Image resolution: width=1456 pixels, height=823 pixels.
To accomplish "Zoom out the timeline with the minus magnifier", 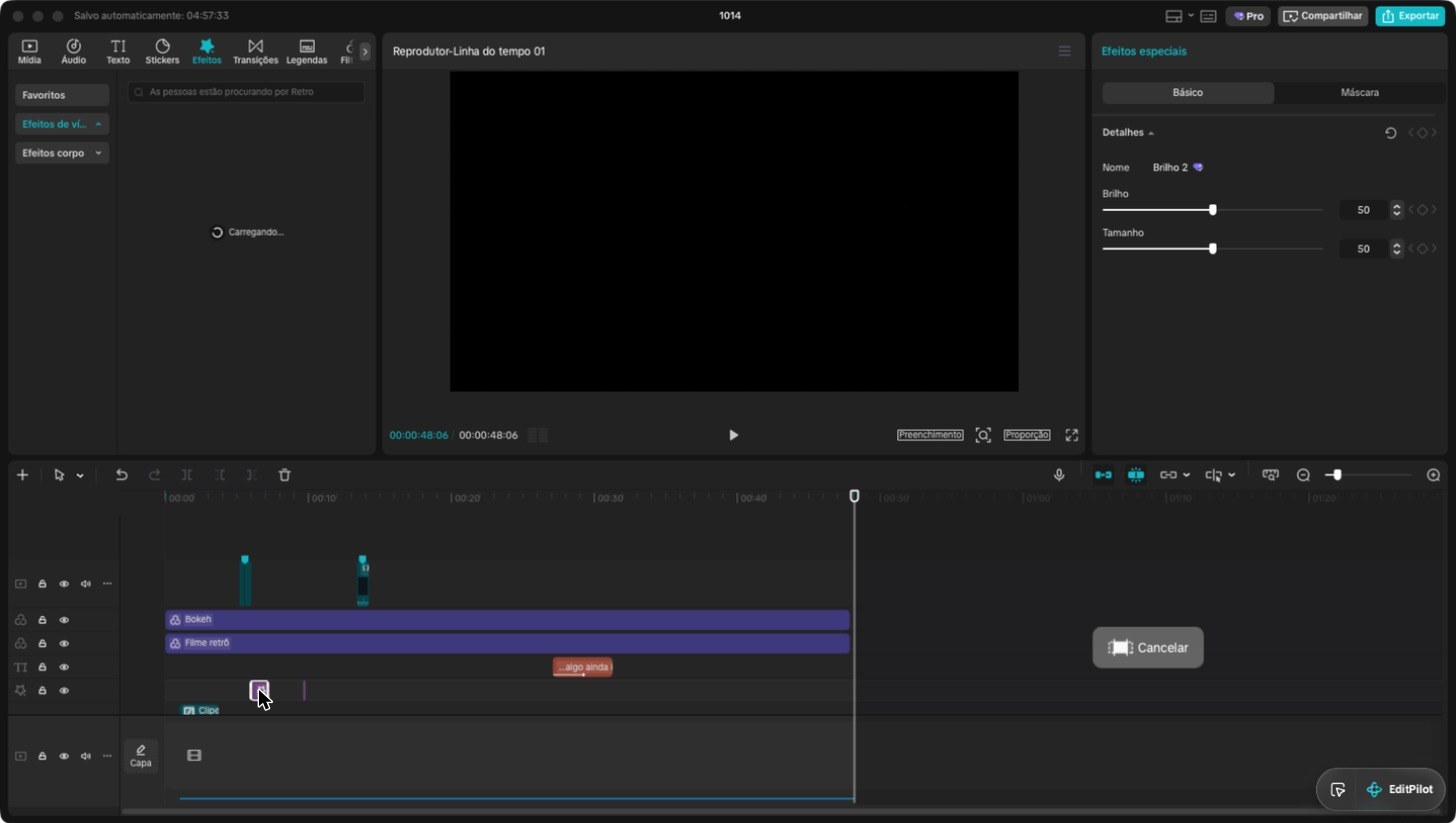I will click(1303, 475).
